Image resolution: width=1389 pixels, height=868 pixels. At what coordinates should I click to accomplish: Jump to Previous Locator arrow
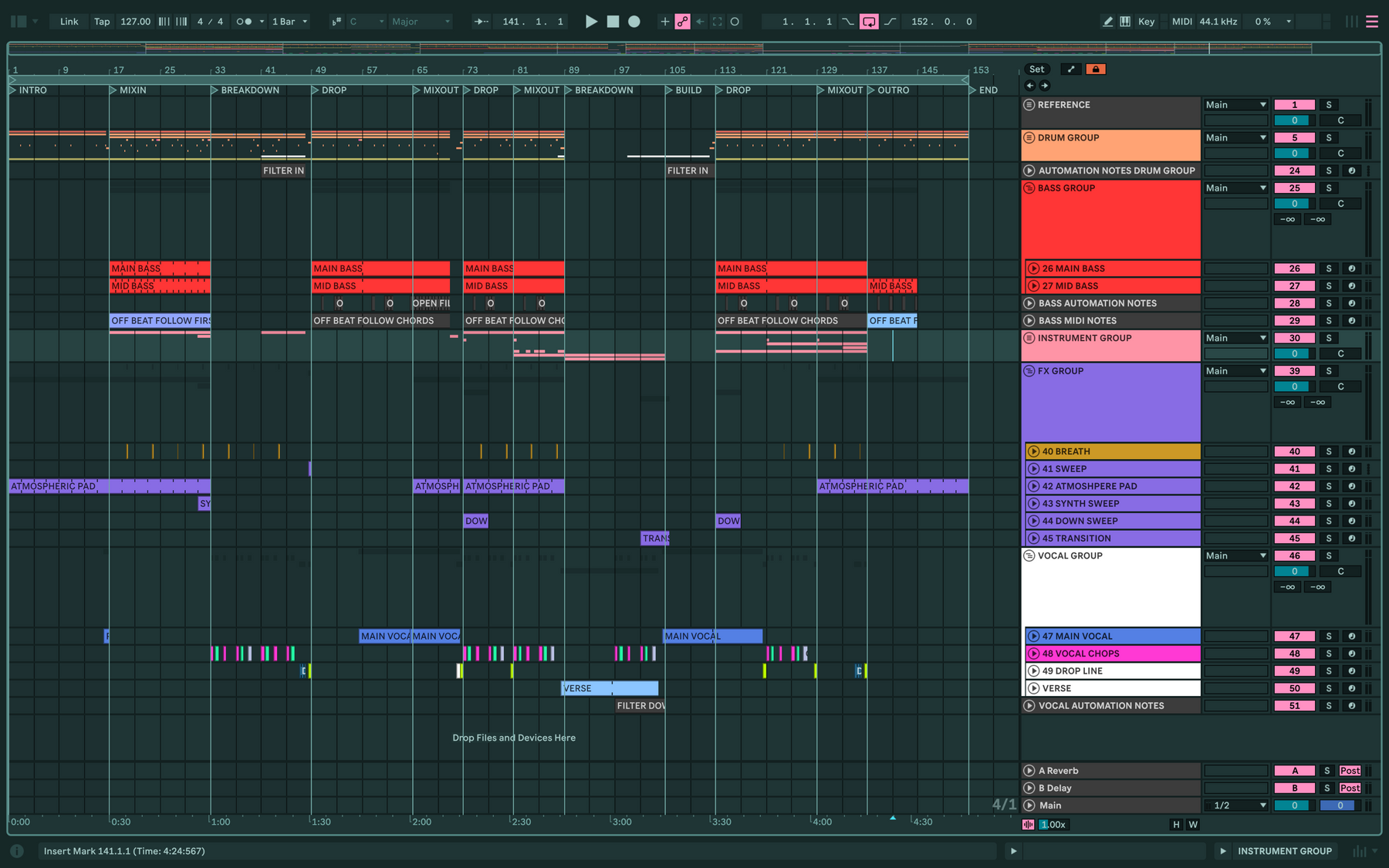click(1030, 86)
